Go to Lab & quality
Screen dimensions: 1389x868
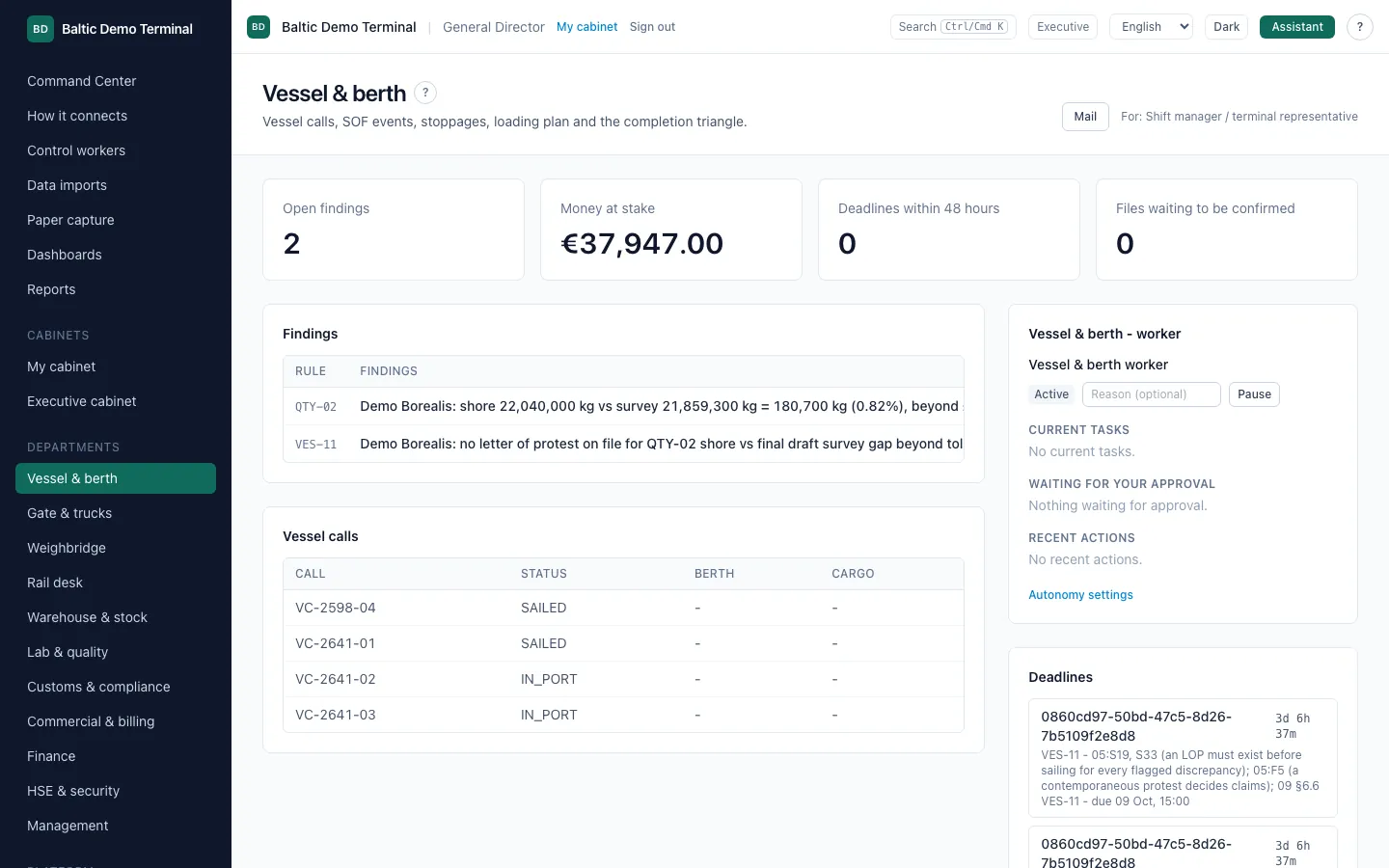pos(116,652)
